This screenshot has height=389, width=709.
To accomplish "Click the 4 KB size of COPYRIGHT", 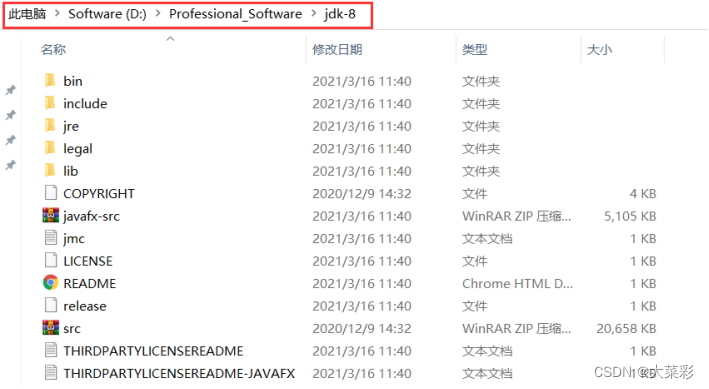I will click(643, 194).
